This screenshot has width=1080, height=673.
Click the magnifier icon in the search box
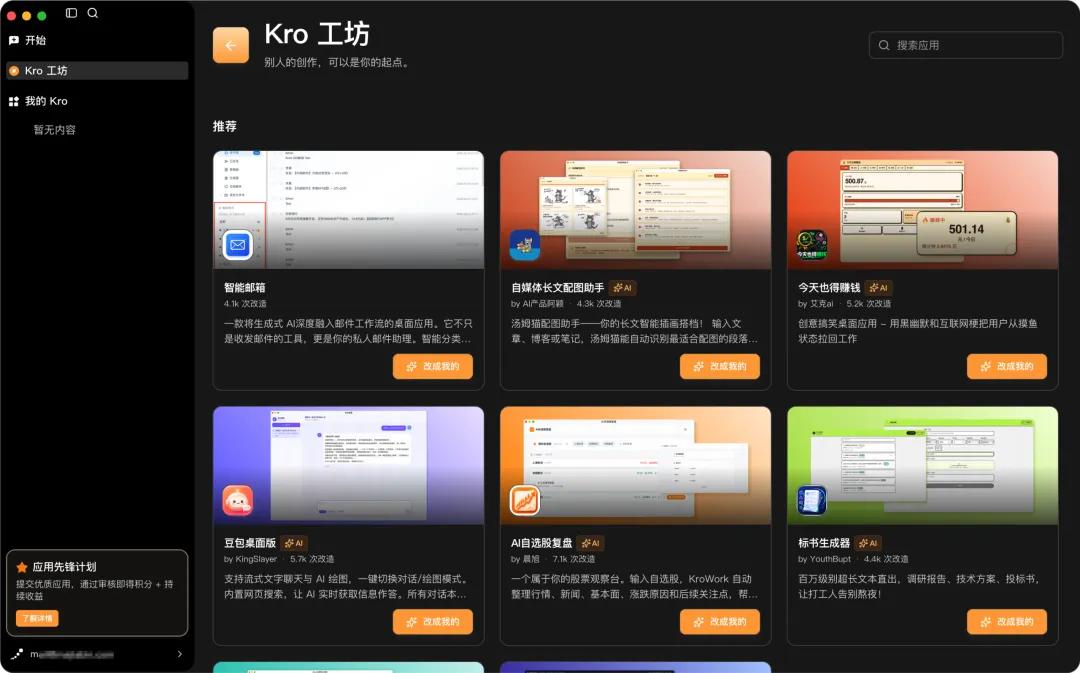click(884, 45)
